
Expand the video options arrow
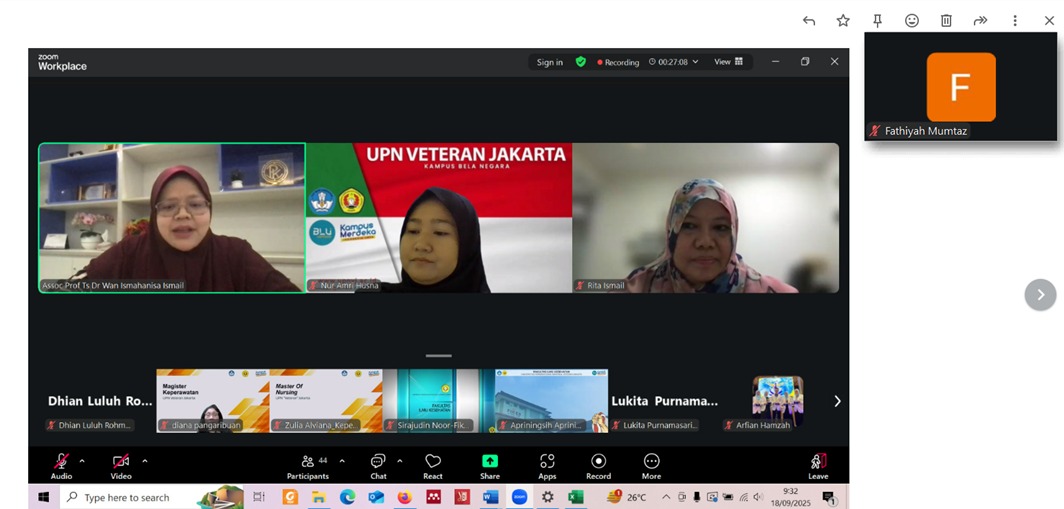point(145,461)
